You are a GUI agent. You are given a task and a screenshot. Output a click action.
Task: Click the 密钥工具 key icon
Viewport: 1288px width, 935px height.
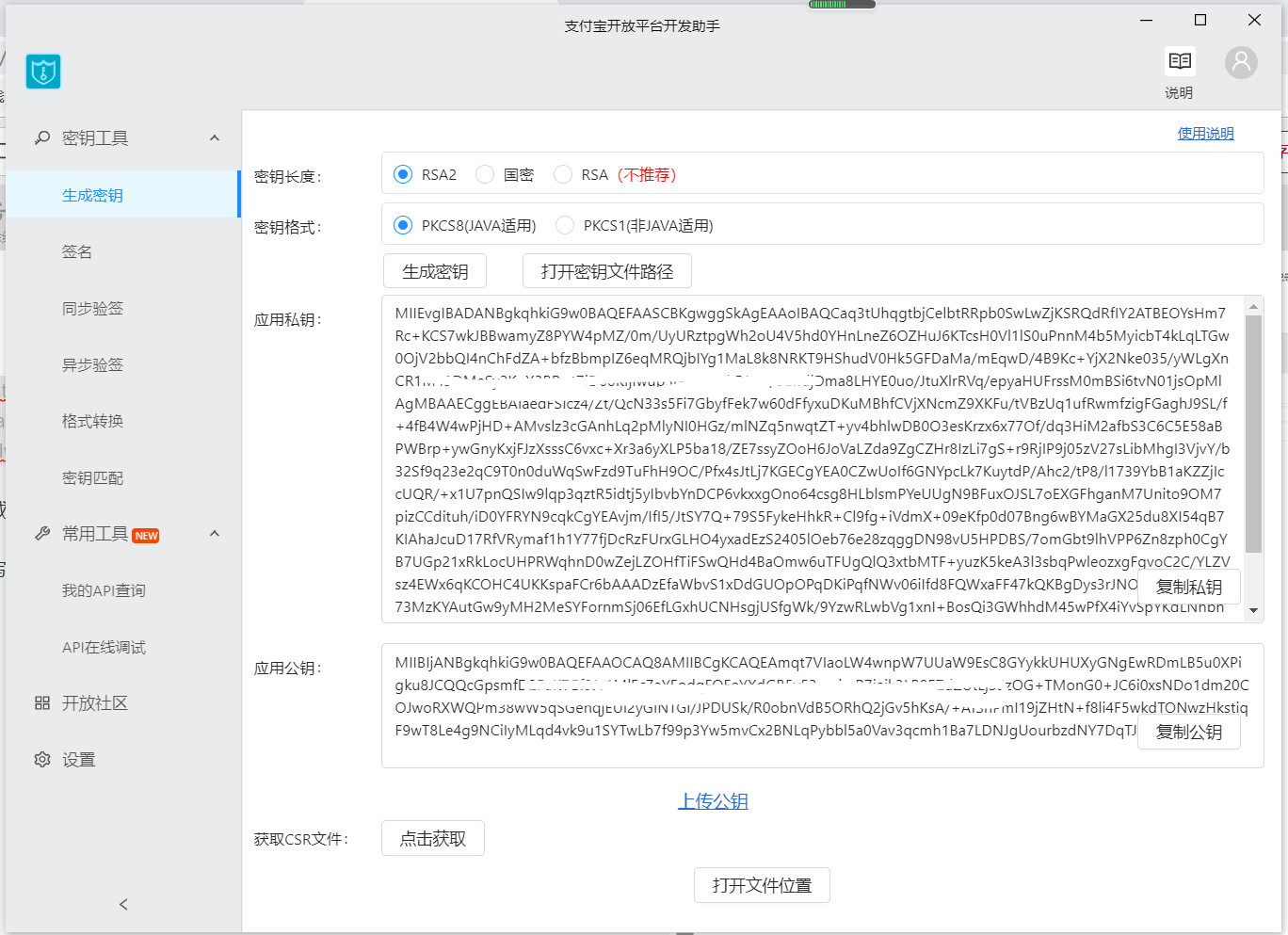(42, 138)
